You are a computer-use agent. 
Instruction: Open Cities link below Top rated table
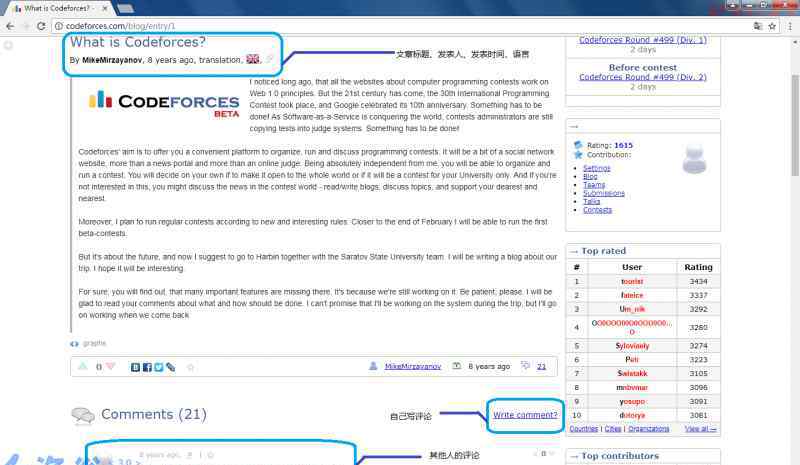pyautogui.click(x=613, y=429)
